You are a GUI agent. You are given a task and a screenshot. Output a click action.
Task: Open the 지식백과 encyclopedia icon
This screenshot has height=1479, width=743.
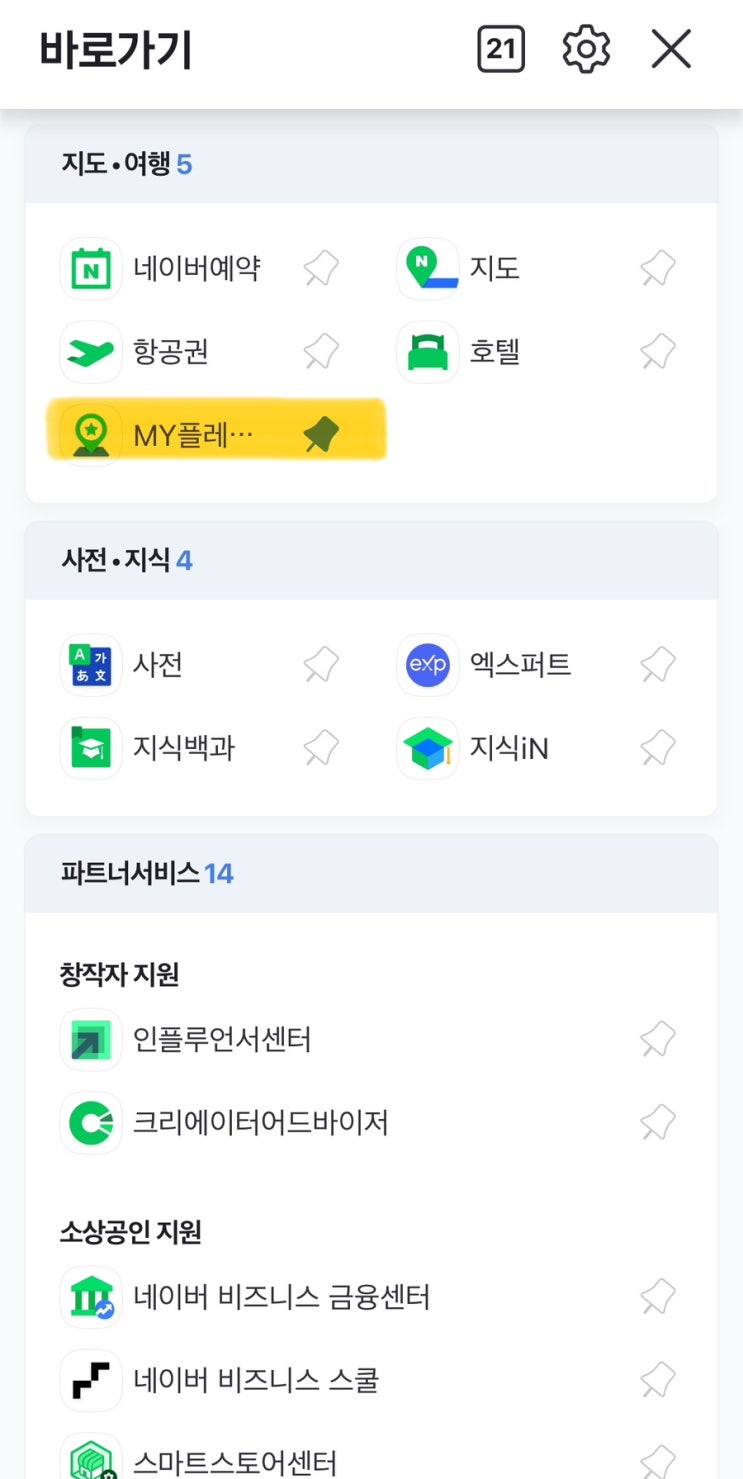[x=91, y=748]
